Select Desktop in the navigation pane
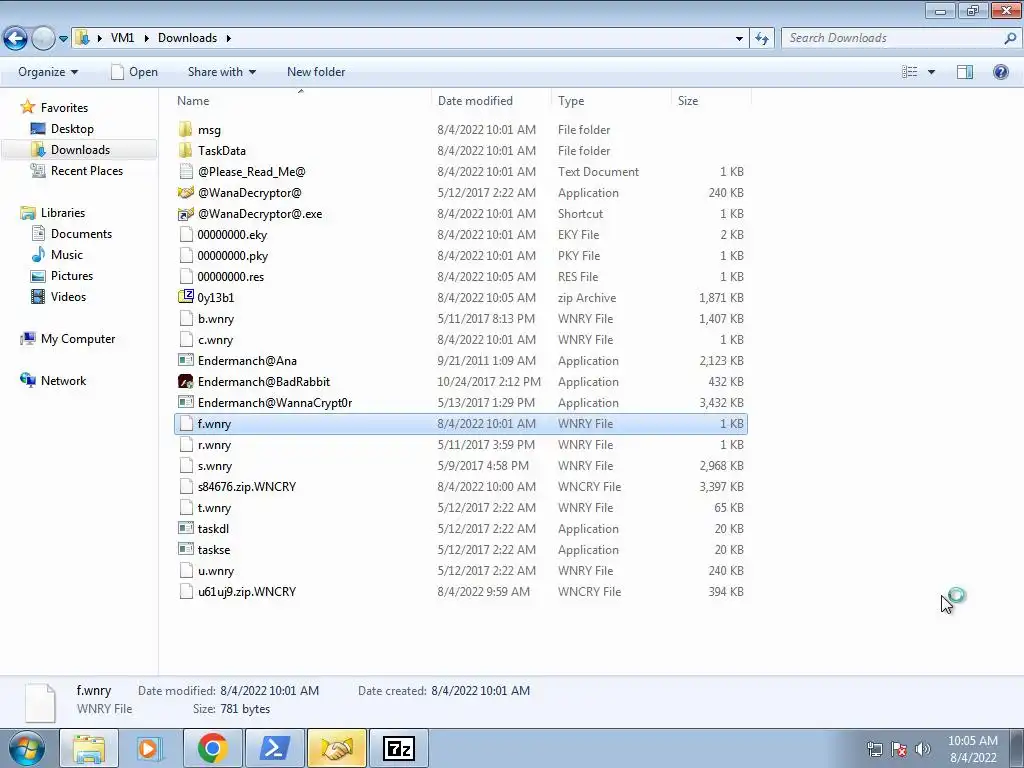The height and width of the screenshot is (768, 1024). pos(72,129)
